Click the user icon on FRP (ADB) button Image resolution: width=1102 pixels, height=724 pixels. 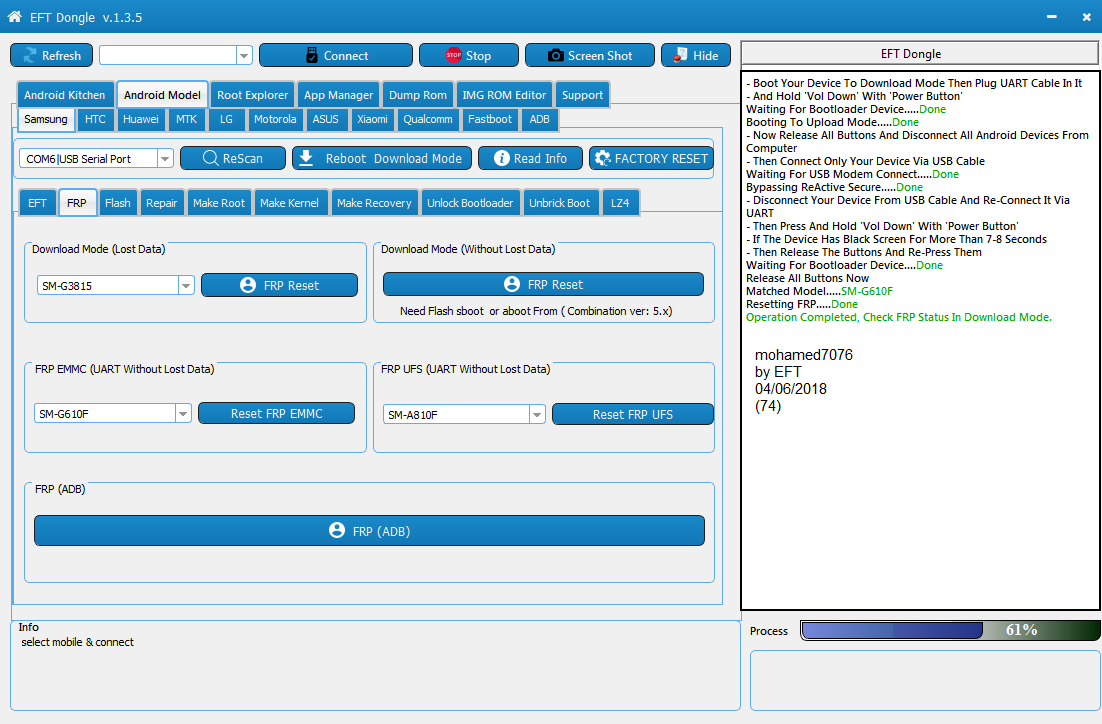337,530
